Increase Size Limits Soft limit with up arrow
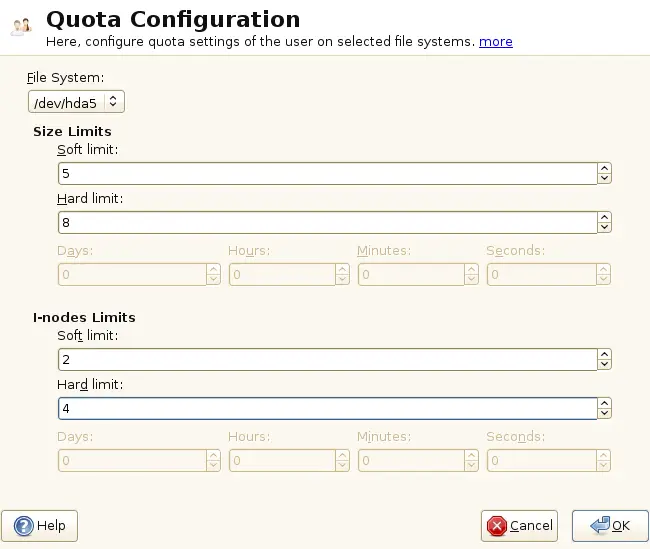 pyautogui.click(x=604, y=169)
